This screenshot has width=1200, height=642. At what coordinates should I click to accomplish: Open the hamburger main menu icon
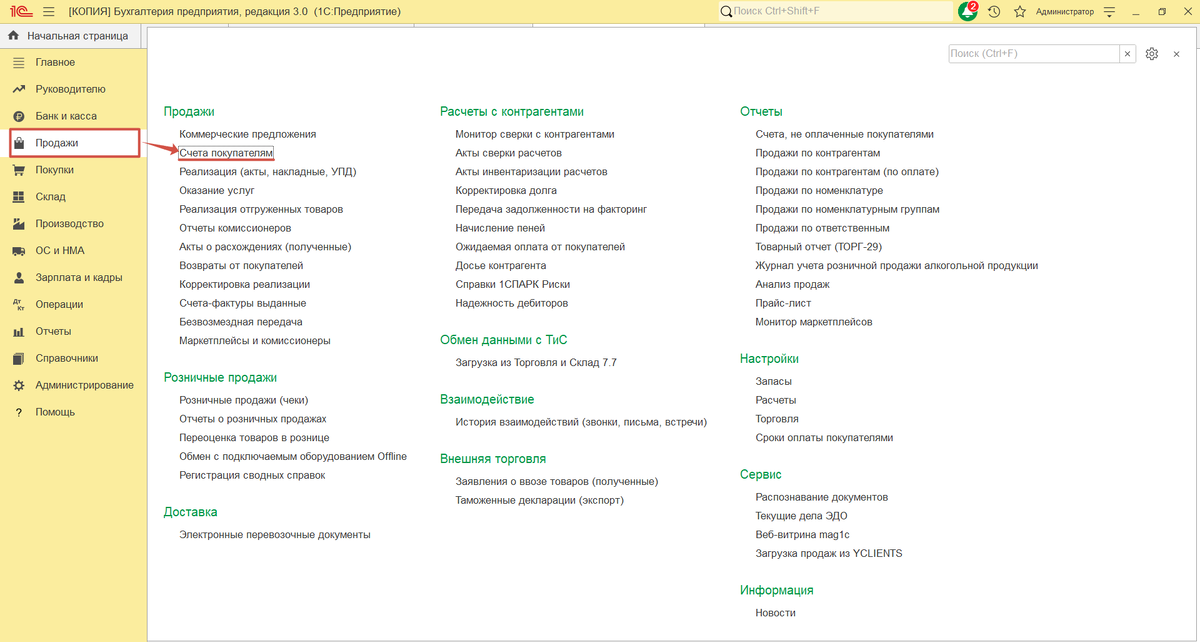click(x=48, y=11)
